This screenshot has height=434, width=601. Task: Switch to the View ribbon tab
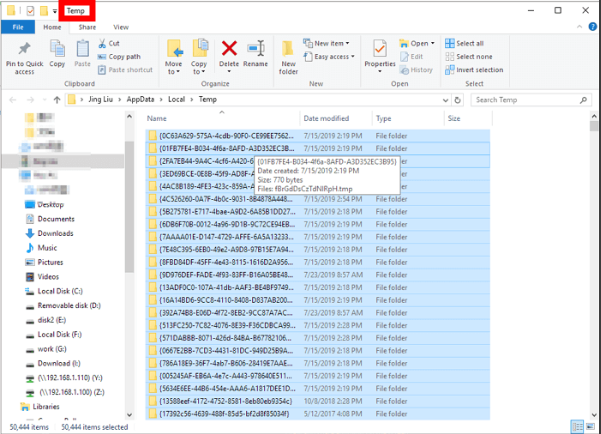click(121, 27)
